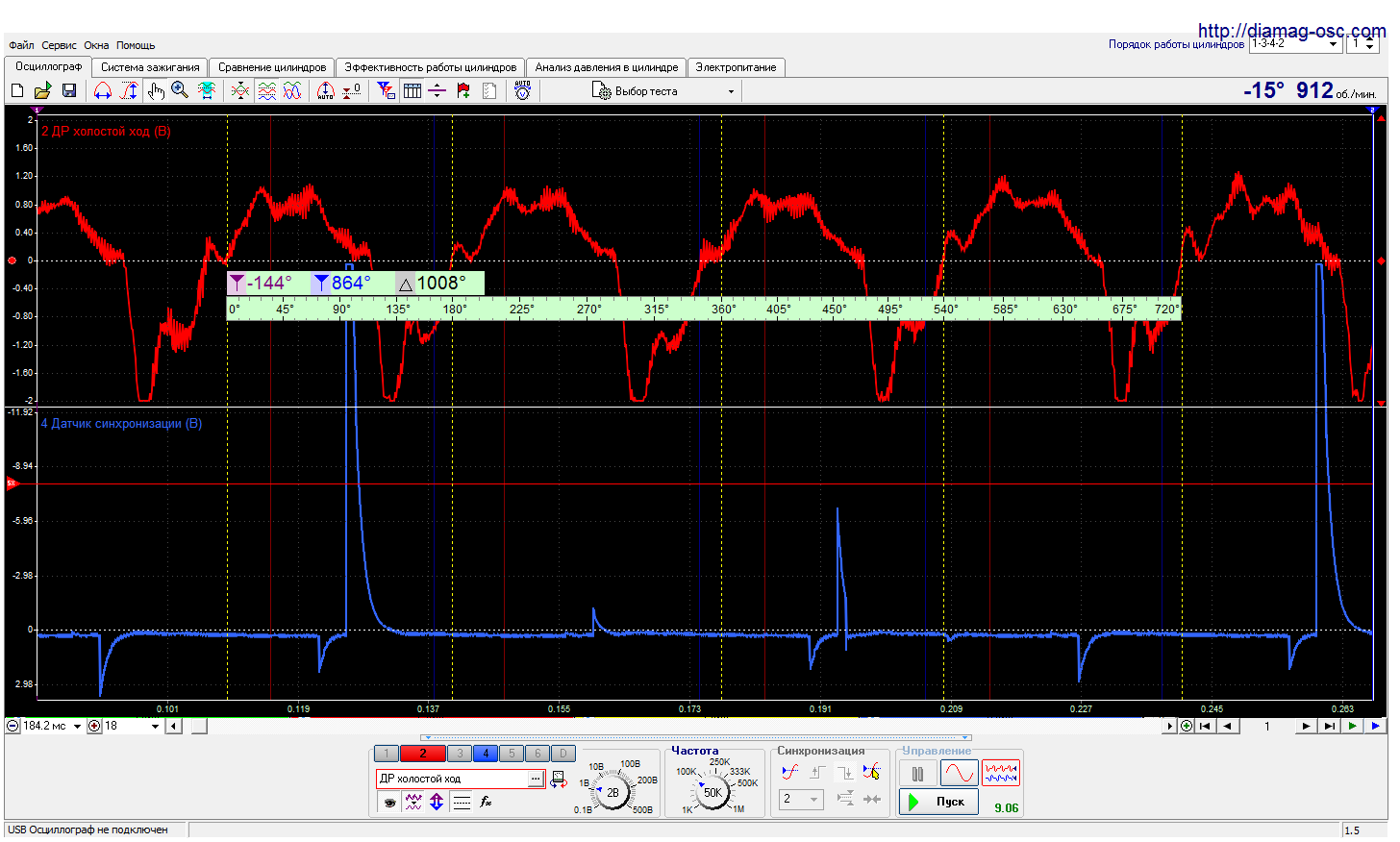The image size is (1400, 842).
Task: Open the Выбор теста dropdown
Action: click(x=663, y=91)
